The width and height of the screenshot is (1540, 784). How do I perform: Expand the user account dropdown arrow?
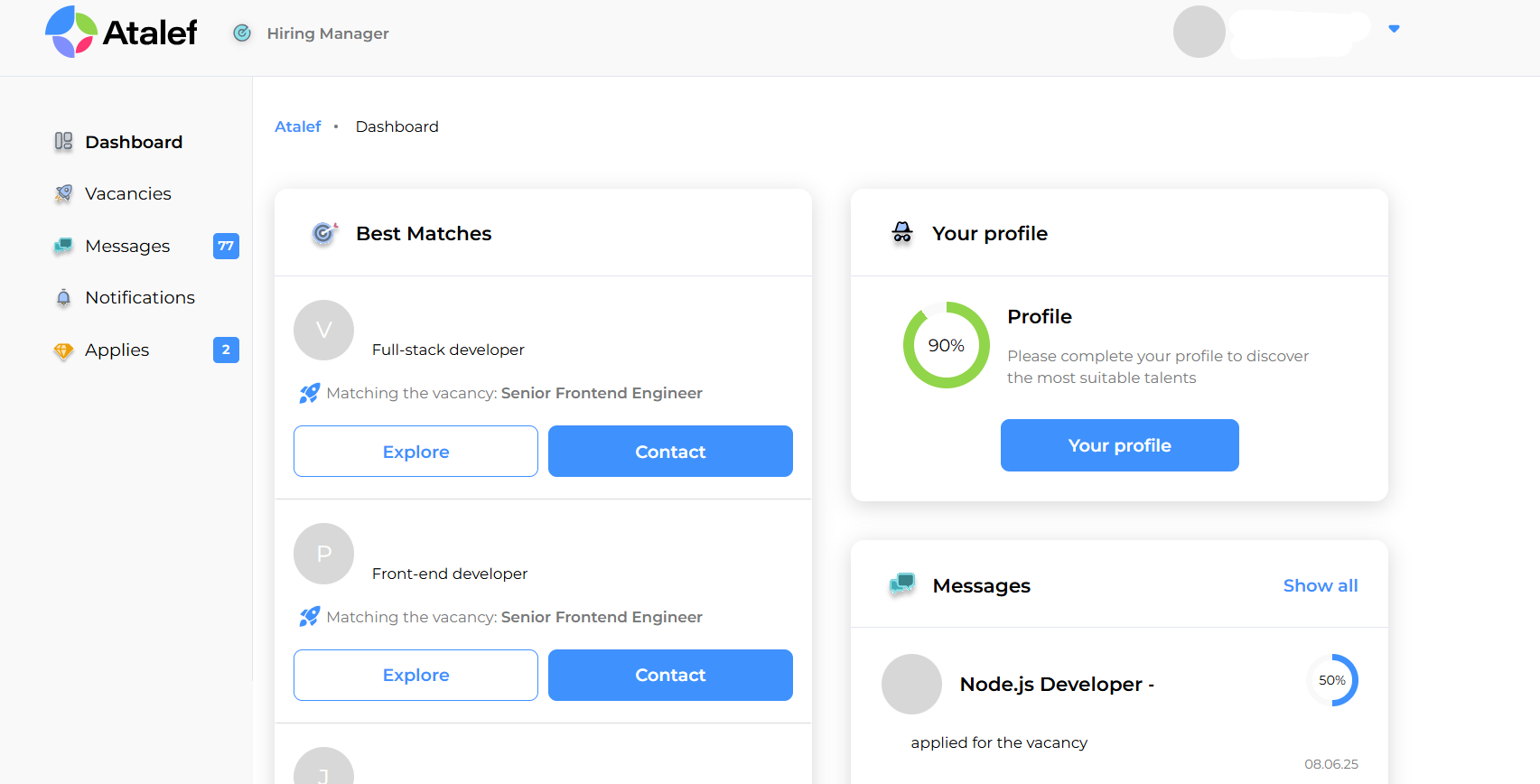tap(1394, 29)
